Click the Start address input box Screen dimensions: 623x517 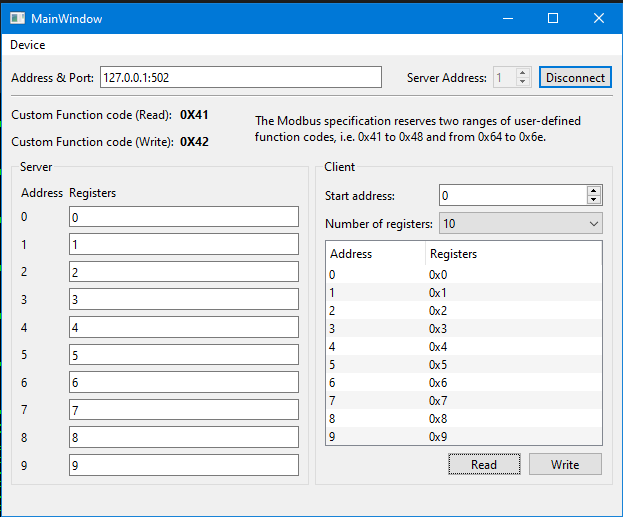pyautogui.click(x=512, y=196)
